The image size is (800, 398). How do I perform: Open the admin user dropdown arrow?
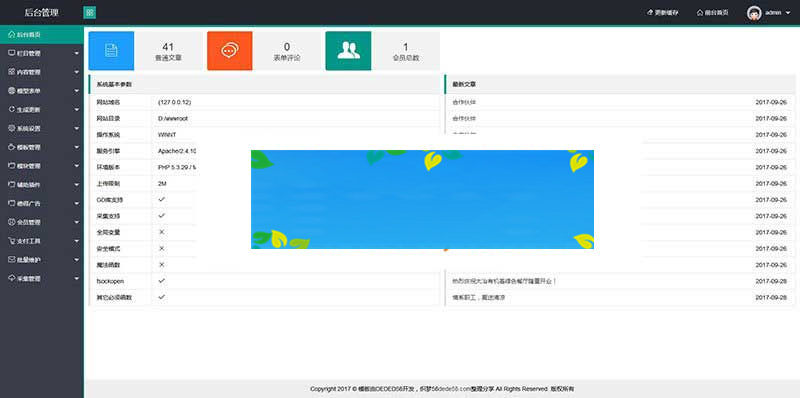(788, 13)
